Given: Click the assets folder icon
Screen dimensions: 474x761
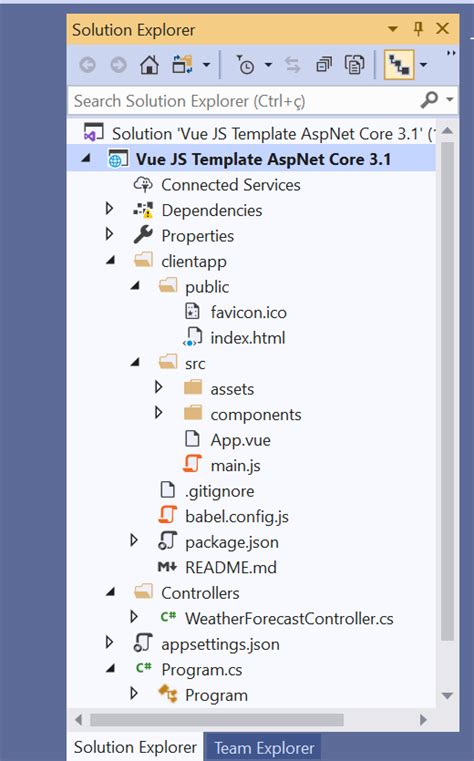Looking at the screenshot, I should [x=193, y=387].
